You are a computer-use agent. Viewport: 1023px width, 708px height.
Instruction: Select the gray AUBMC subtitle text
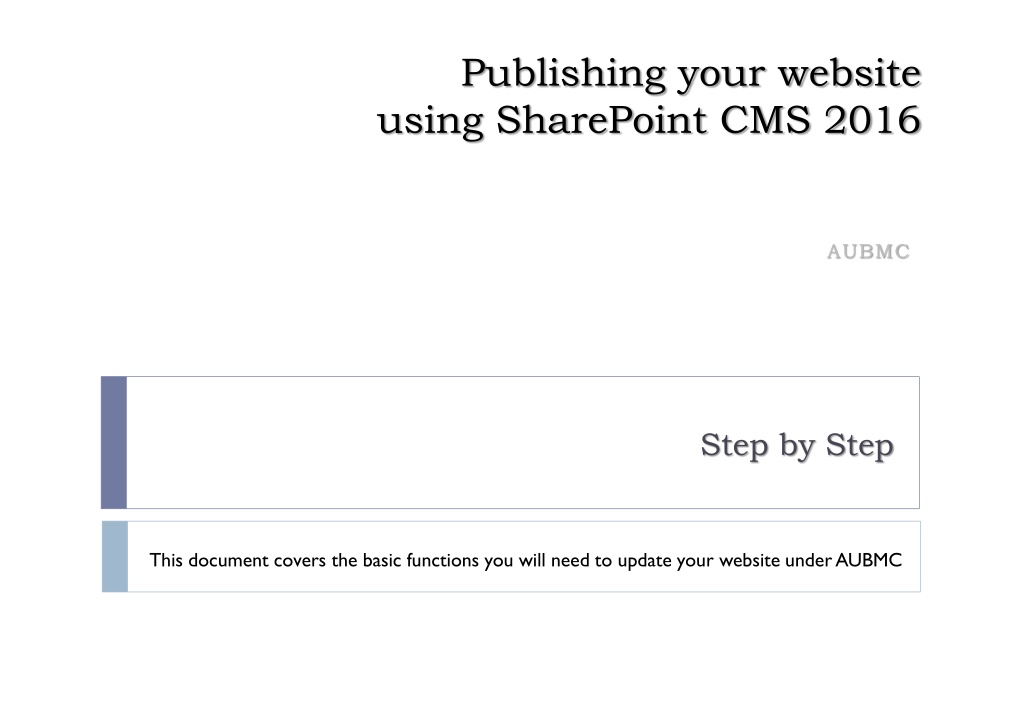pyautogui.click(x=868, y=252)
